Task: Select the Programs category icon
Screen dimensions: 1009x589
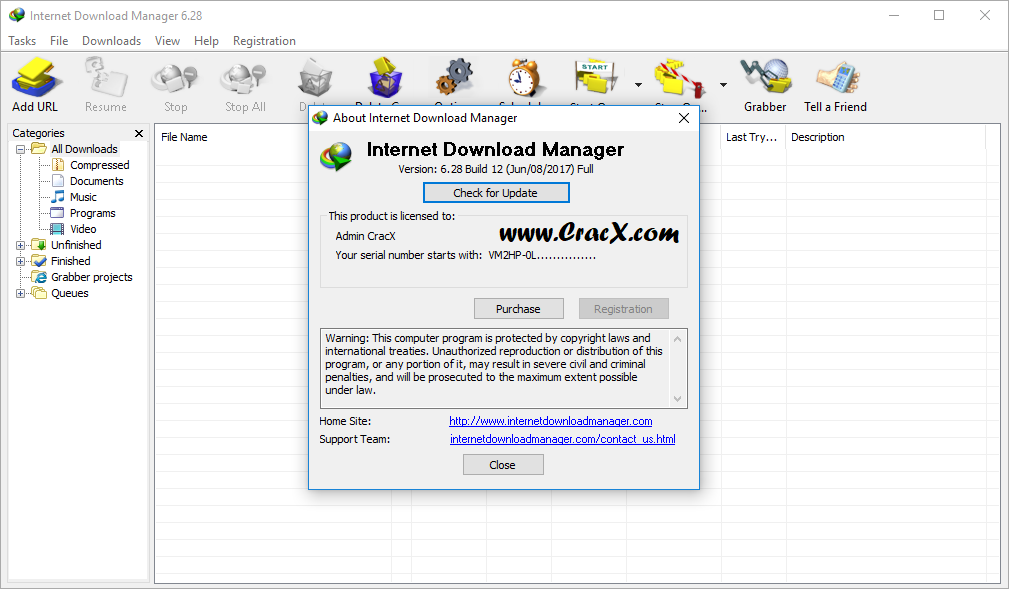Action: (57, 213)
